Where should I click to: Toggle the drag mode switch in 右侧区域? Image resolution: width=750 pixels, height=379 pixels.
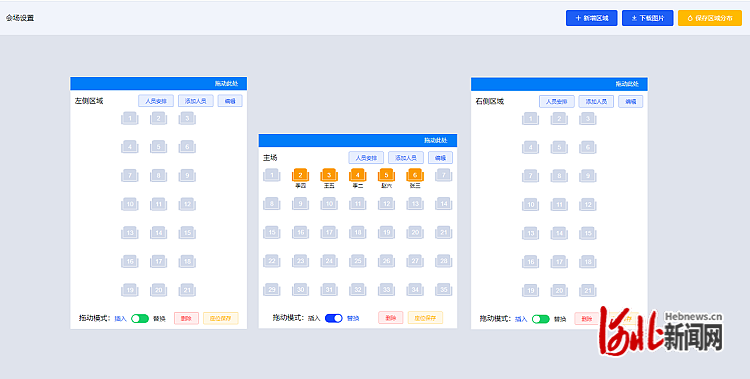click(x=541, y=319)
